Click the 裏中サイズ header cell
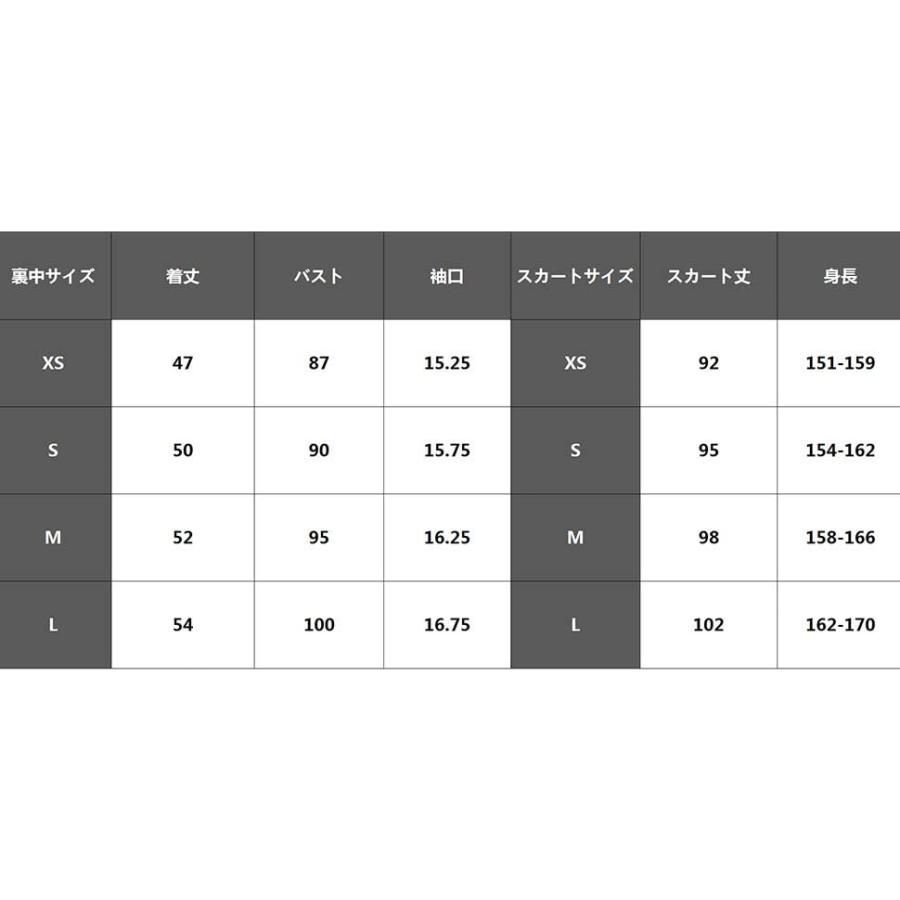 click(x=54, y=276)
